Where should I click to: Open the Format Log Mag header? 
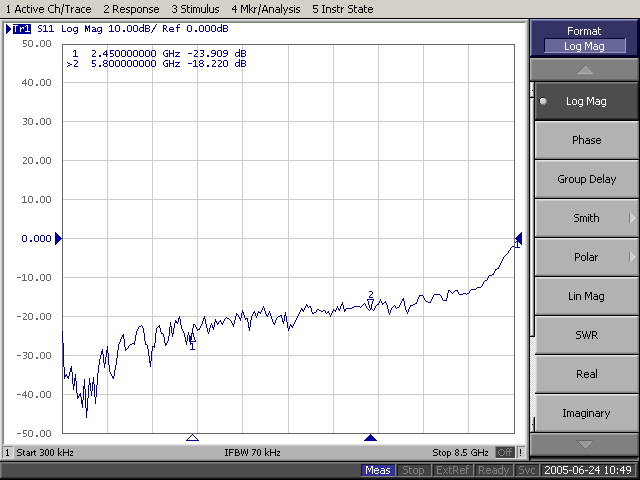(x=584, y=38)
